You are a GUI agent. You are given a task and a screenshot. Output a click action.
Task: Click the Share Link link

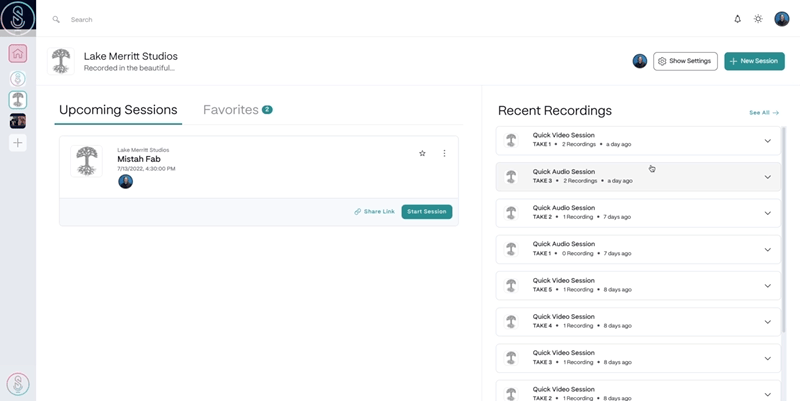[374, 212]
